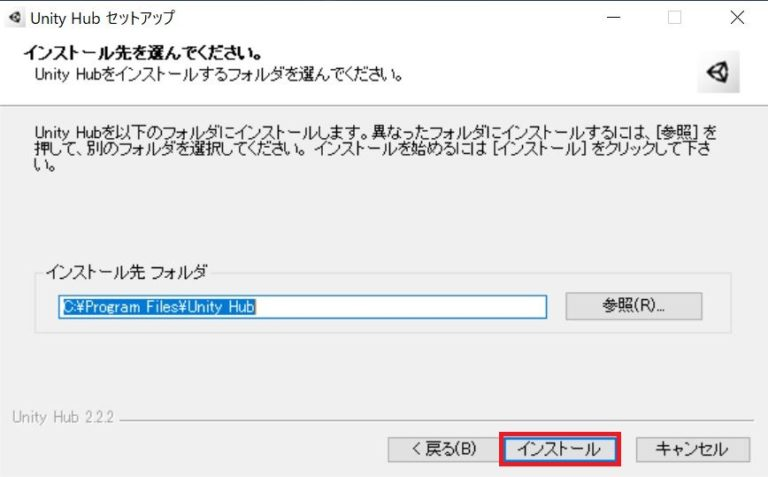The height and width of the screenshot is (477, 768).
Task: Click the Unity Hub 2.2.2 version text
Action: tap(63, 417)
